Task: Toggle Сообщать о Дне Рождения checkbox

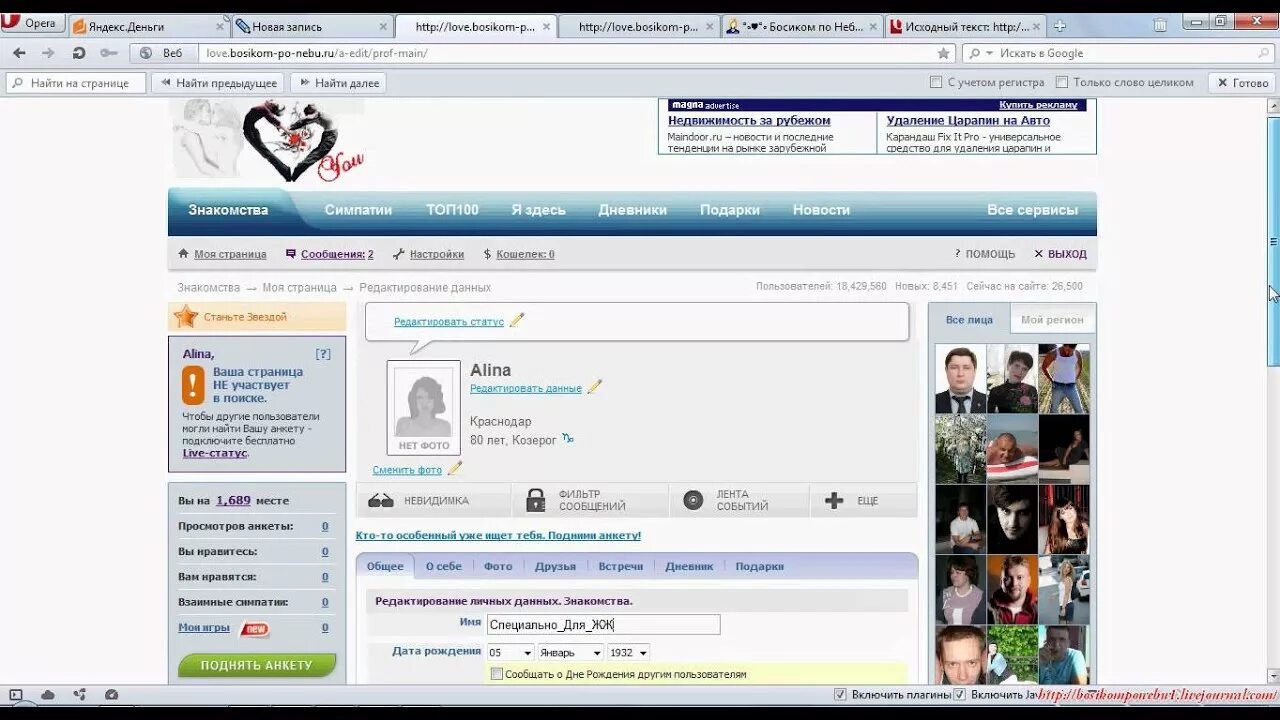Action: pyautogui.click(x=496, y=675)
